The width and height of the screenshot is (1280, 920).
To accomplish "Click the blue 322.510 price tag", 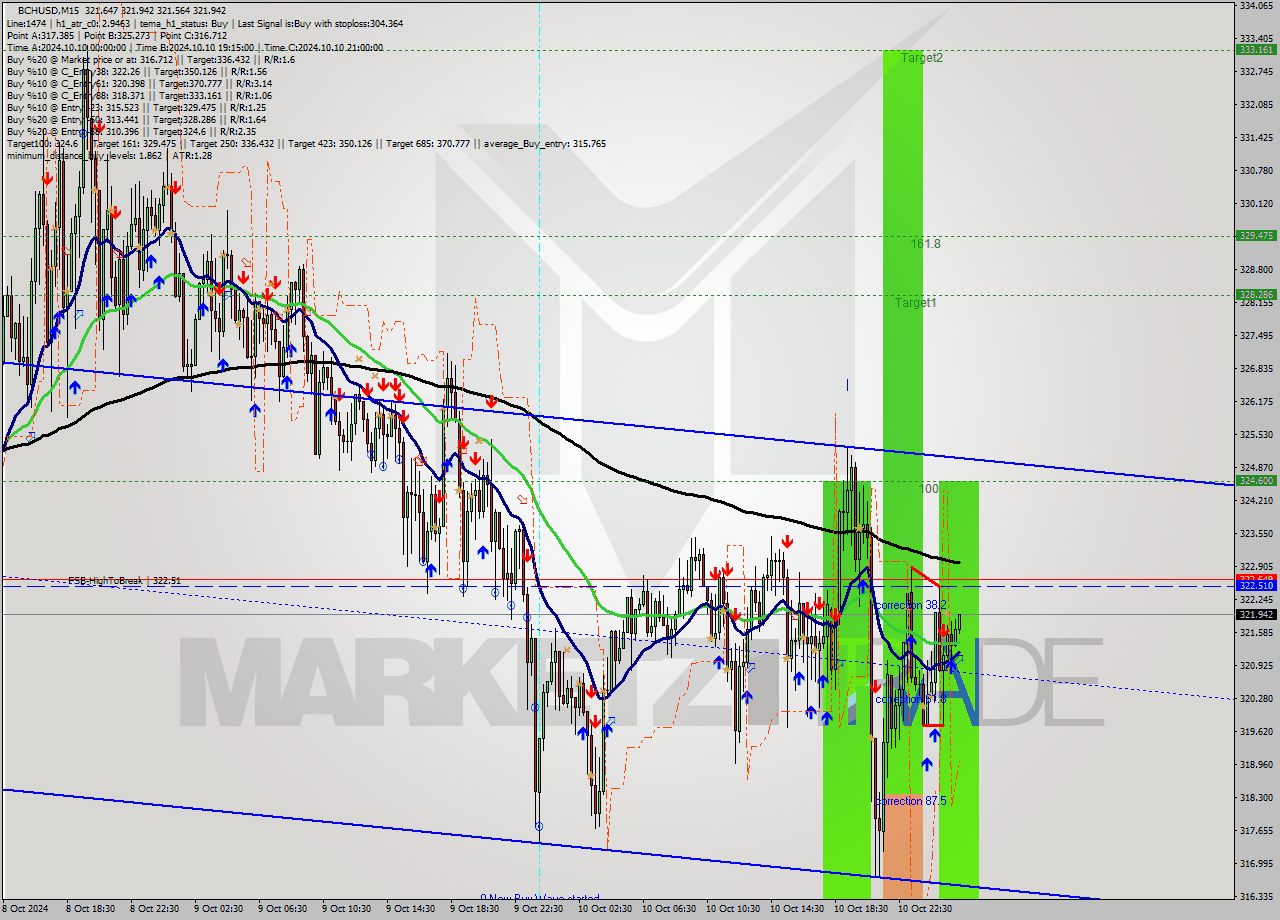I will click(x=1256, y=586).
